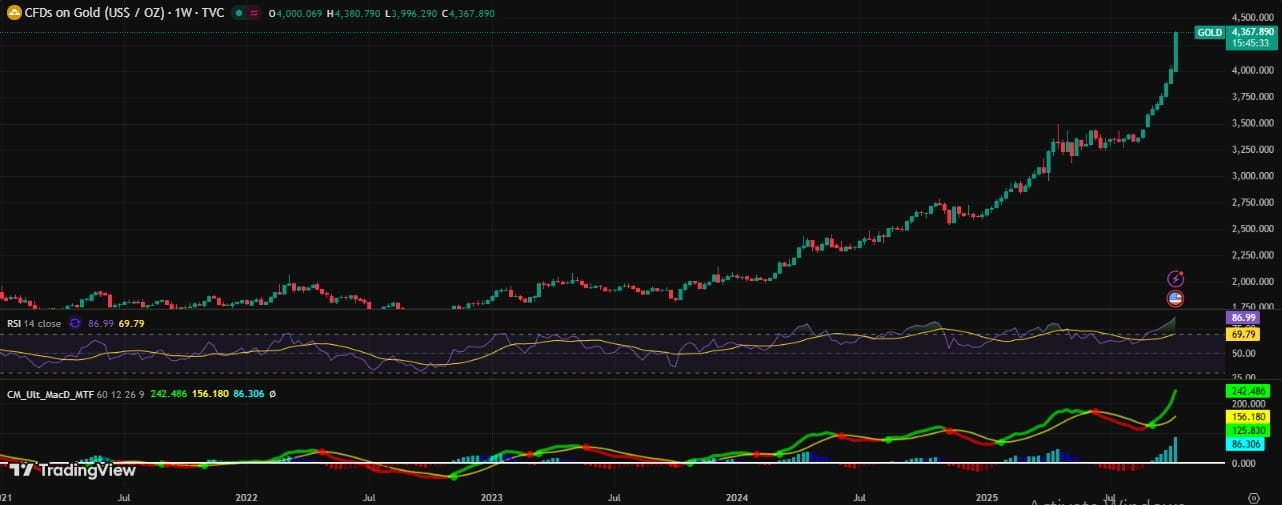Click the RSI 14 close legend title
Image resolution: width=1282 pixels, height=505 pixels.
(34, 324)
